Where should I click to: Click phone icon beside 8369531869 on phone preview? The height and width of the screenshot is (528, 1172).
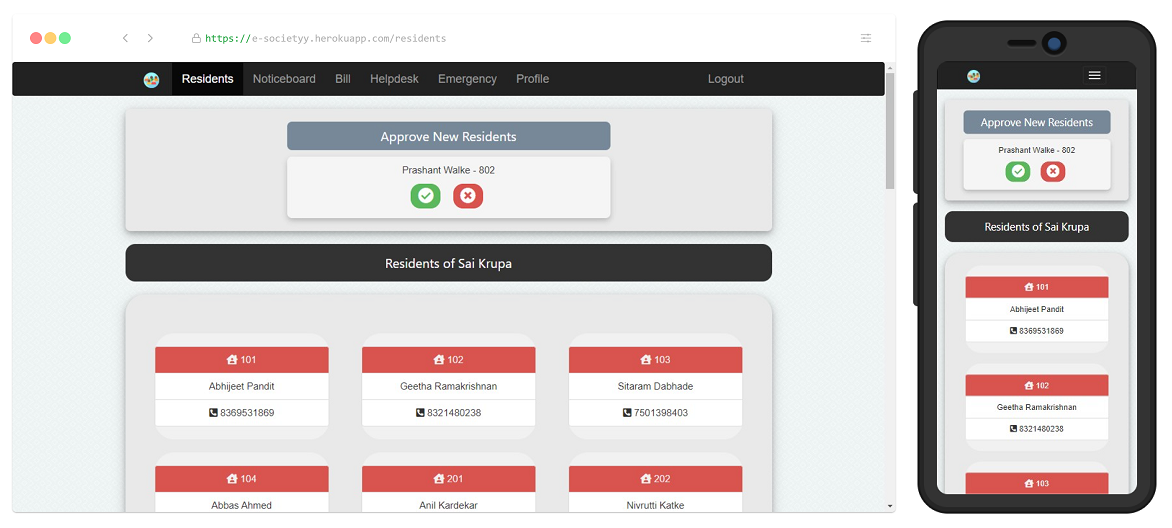[x=1014, y=331]
